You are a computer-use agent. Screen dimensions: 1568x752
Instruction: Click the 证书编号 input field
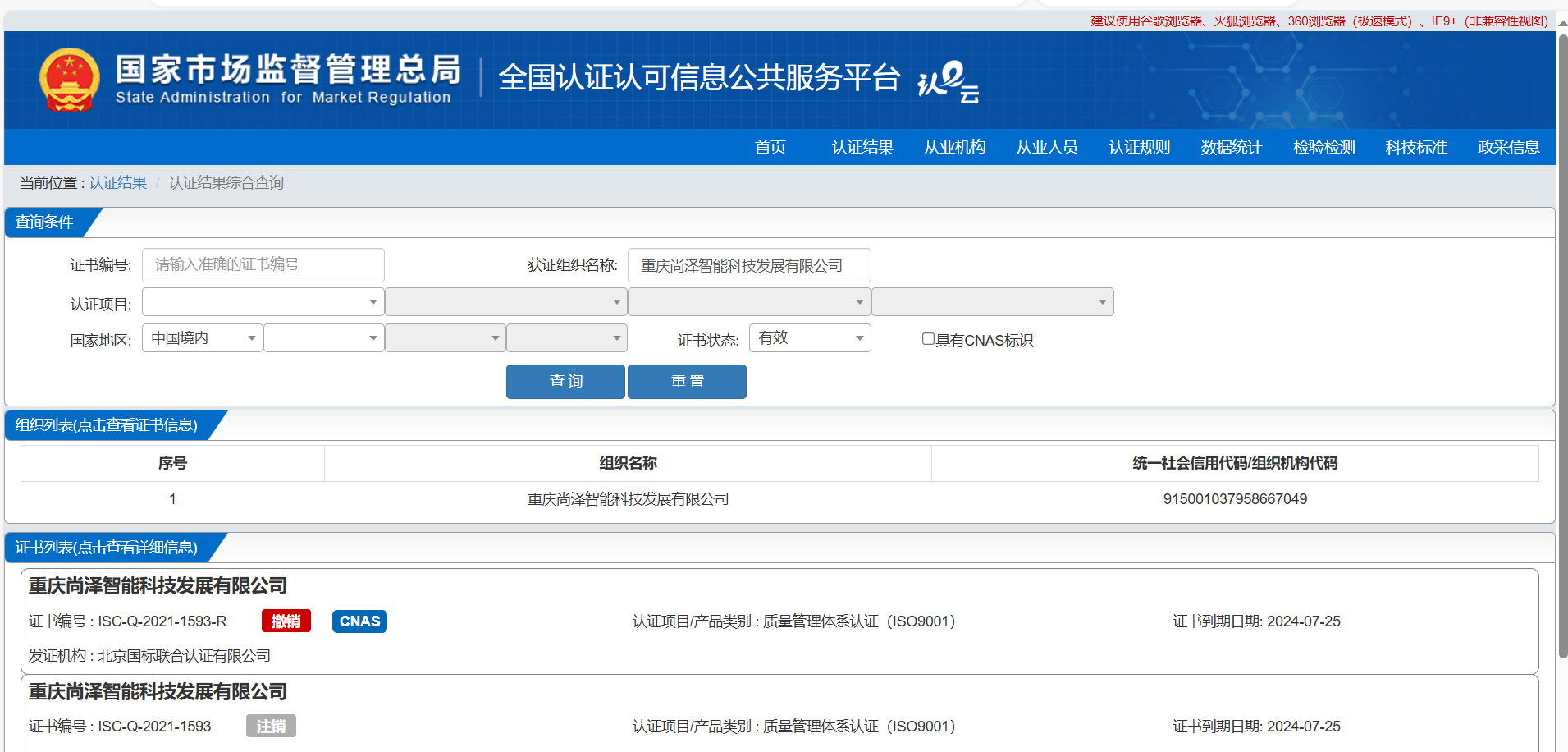[263, 265]
